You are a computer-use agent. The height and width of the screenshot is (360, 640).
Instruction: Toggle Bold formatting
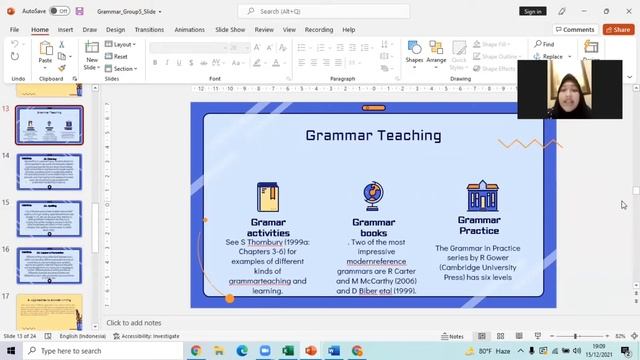coord(155,63)
